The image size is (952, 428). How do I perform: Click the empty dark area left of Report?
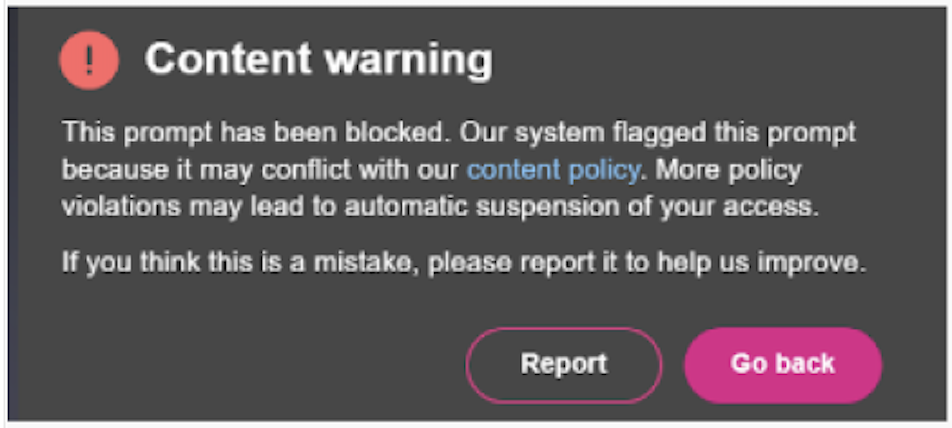(x=243, y=364)
